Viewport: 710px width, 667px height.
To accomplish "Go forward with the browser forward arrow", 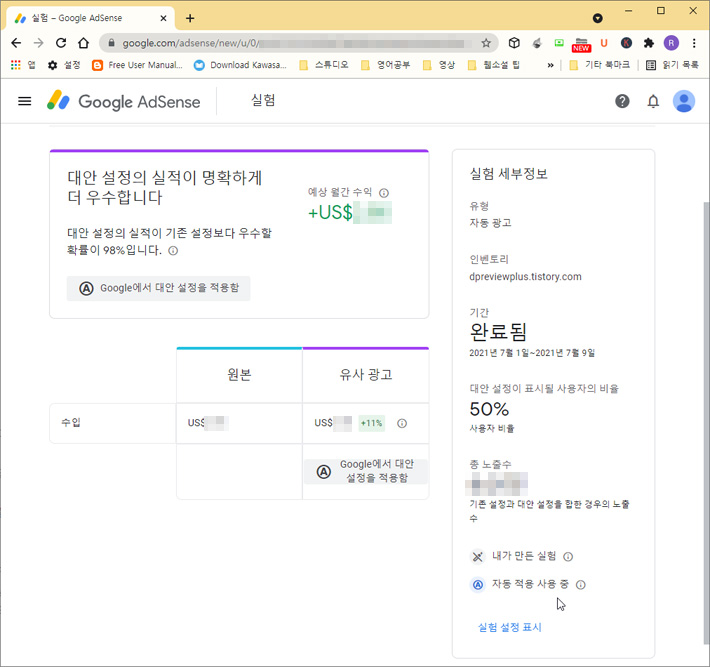I will [x=39, y=43].
